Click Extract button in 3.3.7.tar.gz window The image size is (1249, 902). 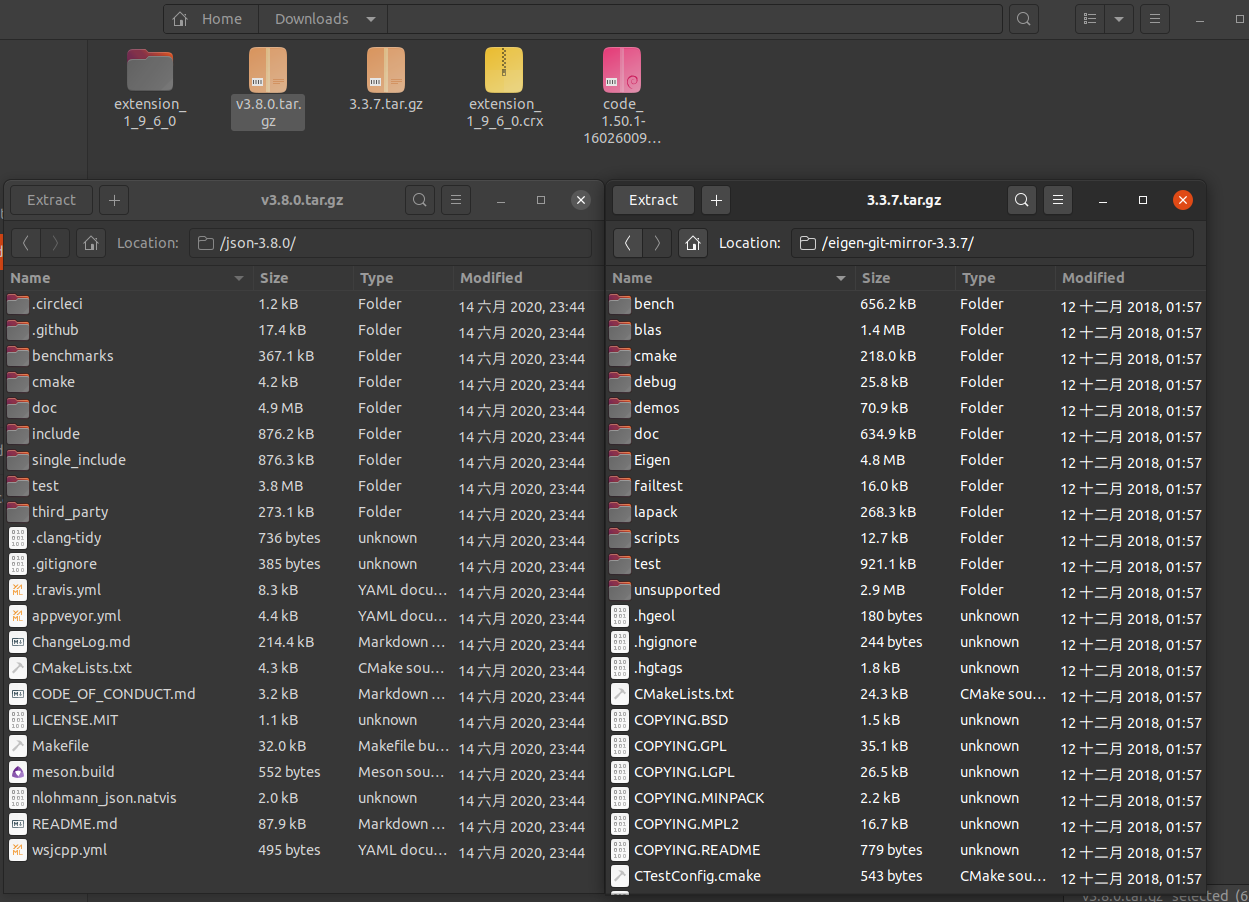click(x=653, y=200)
